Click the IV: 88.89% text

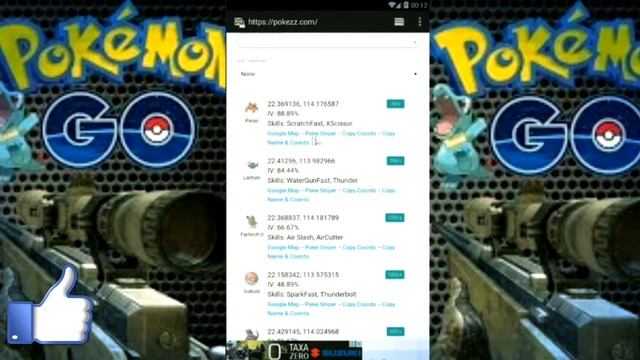[283, 113]
